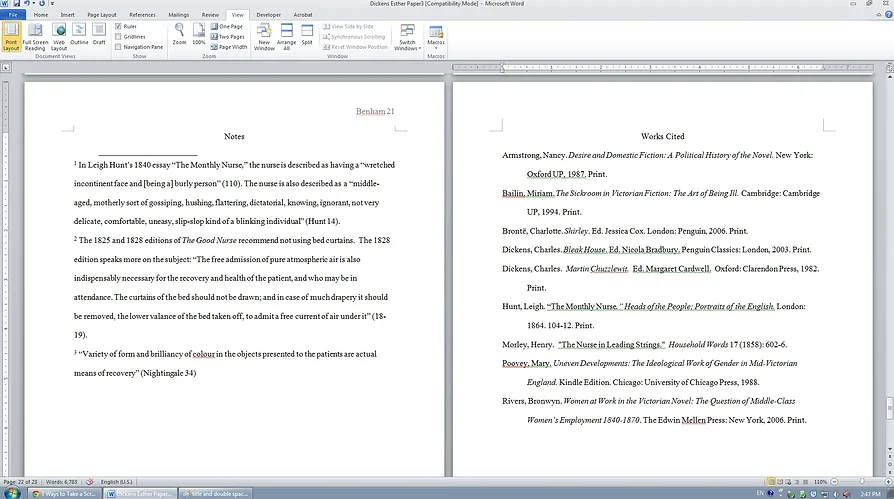Show Two Pages zoom
Screen dimensions: 894x499
click(227, 36)
